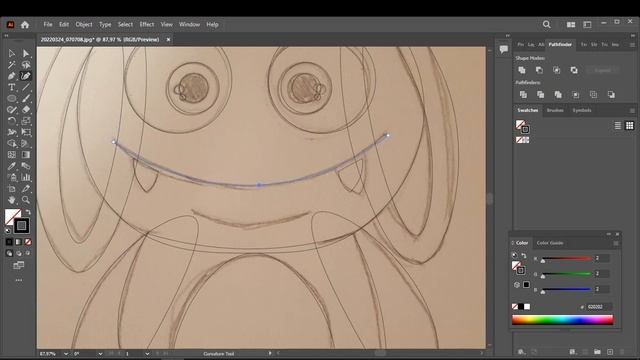Open the zoom level dropdown
Screen dimensions: 640x360
click(66, 354)
